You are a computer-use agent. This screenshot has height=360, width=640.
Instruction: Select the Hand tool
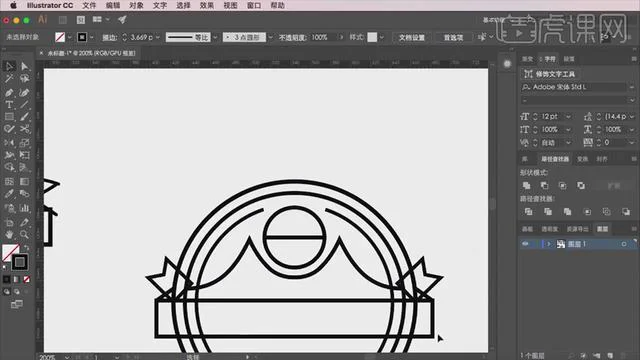coord(9,234)
